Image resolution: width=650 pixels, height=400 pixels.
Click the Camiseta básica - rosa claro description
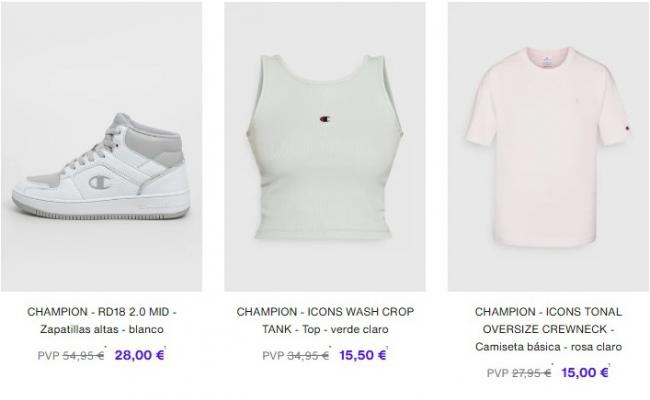pos(548,347)
